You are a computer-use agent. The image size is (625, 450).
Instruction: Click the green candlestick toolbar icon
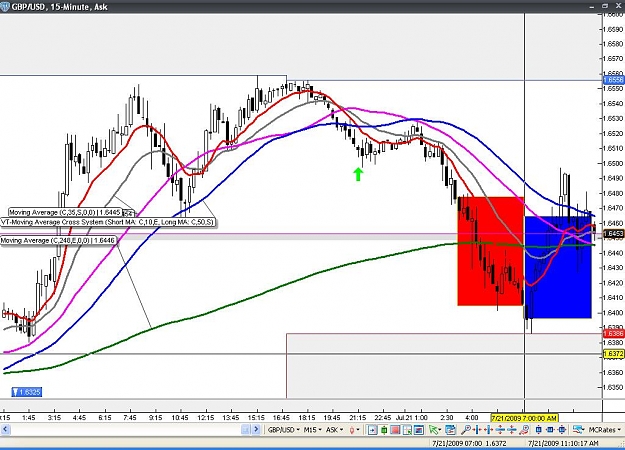pyautogui.click(x=384, y=430)
